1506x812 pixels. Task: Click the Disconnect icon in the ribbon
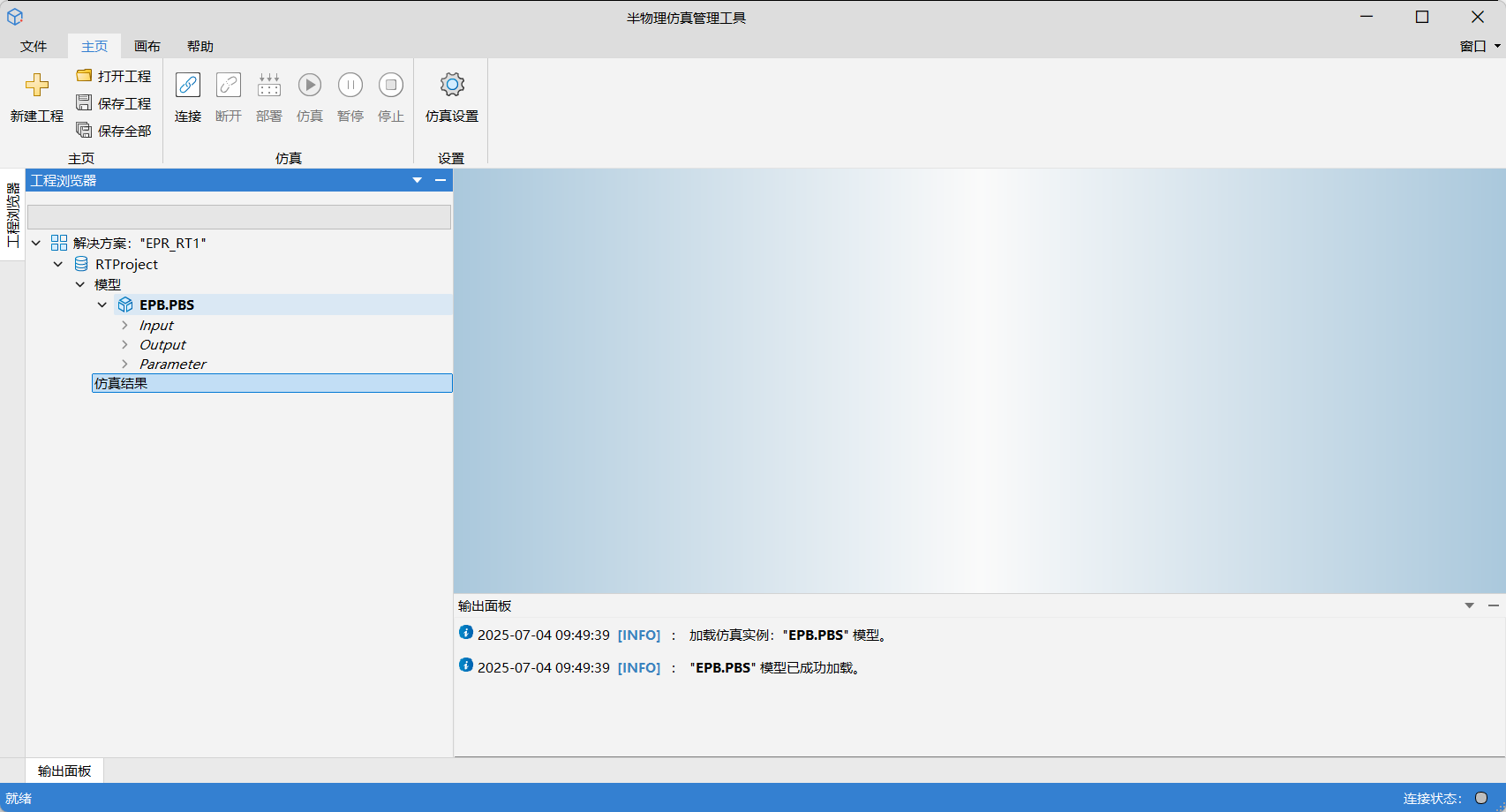pyautogui.click(x=229, y=85)
